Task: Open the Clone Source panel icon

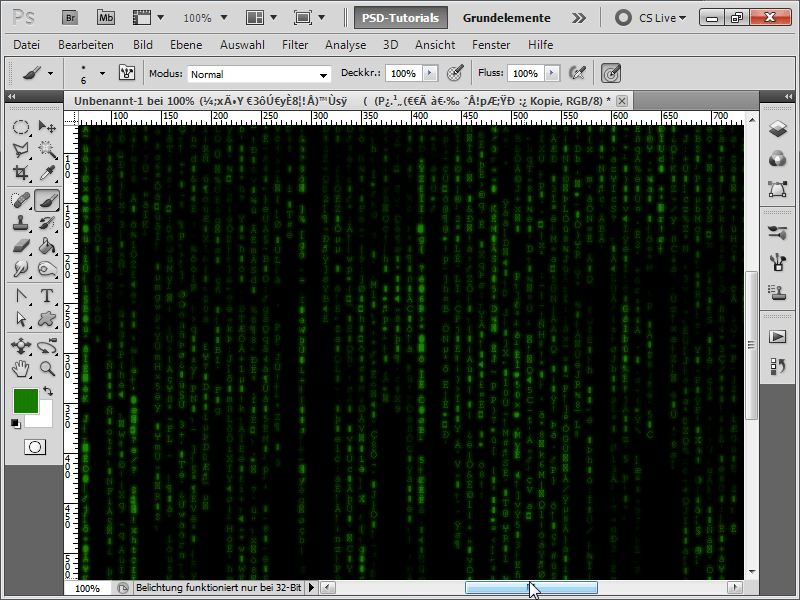Action: [778, 293]
